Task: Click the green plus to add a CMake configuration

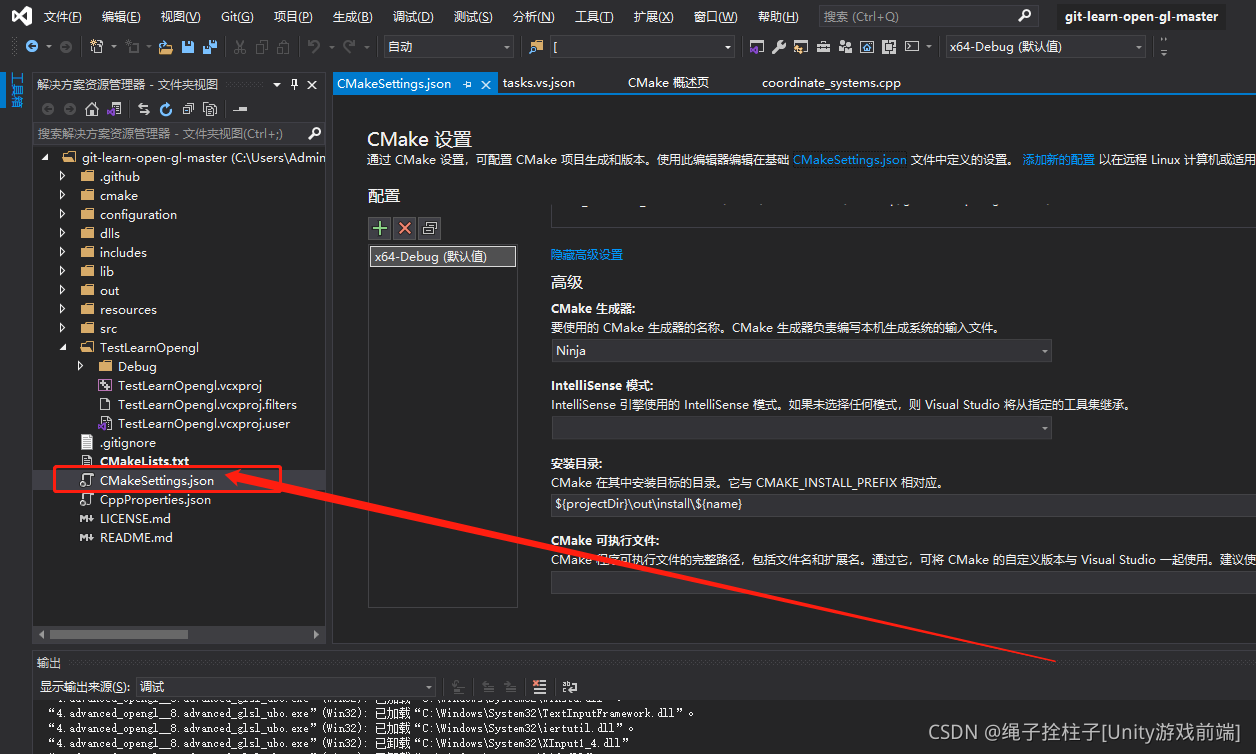Action: [x=380, y=228]
